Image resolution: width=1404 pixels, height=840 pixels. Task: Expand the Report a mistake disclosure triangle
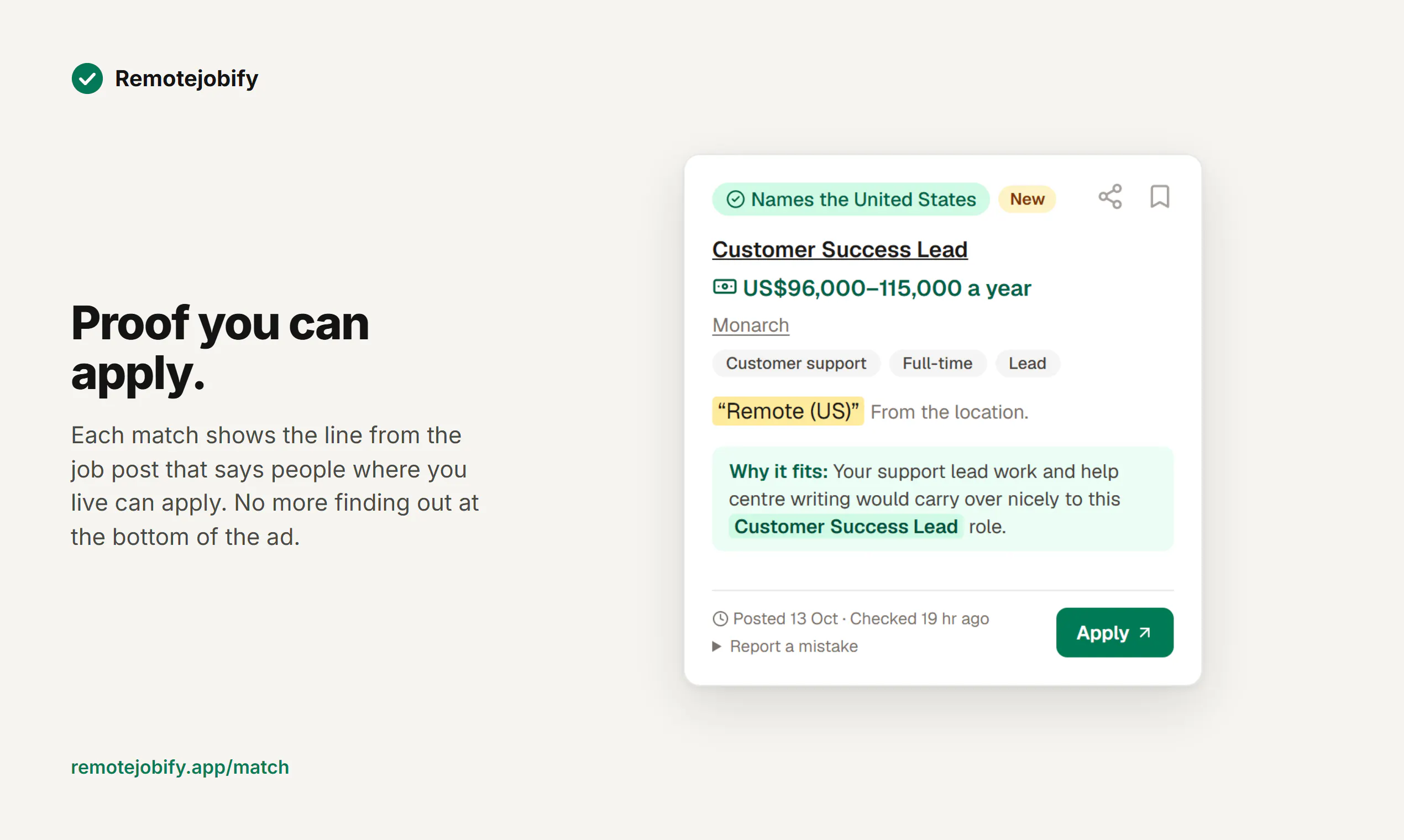click(717, 646)
